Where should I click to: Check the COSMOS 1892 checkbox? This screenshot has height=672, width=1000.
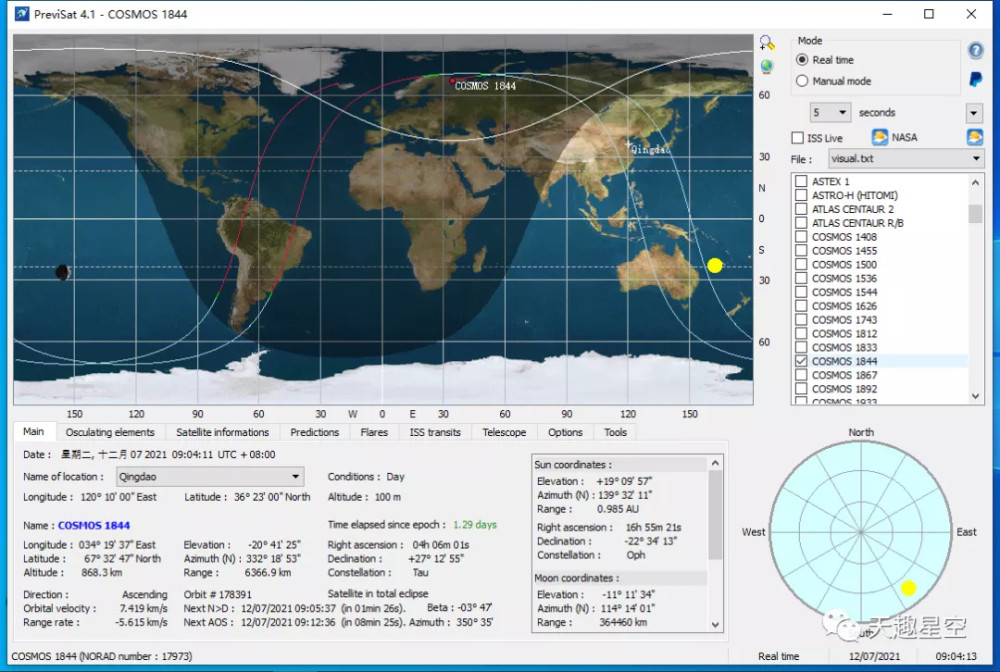point(801,389)
